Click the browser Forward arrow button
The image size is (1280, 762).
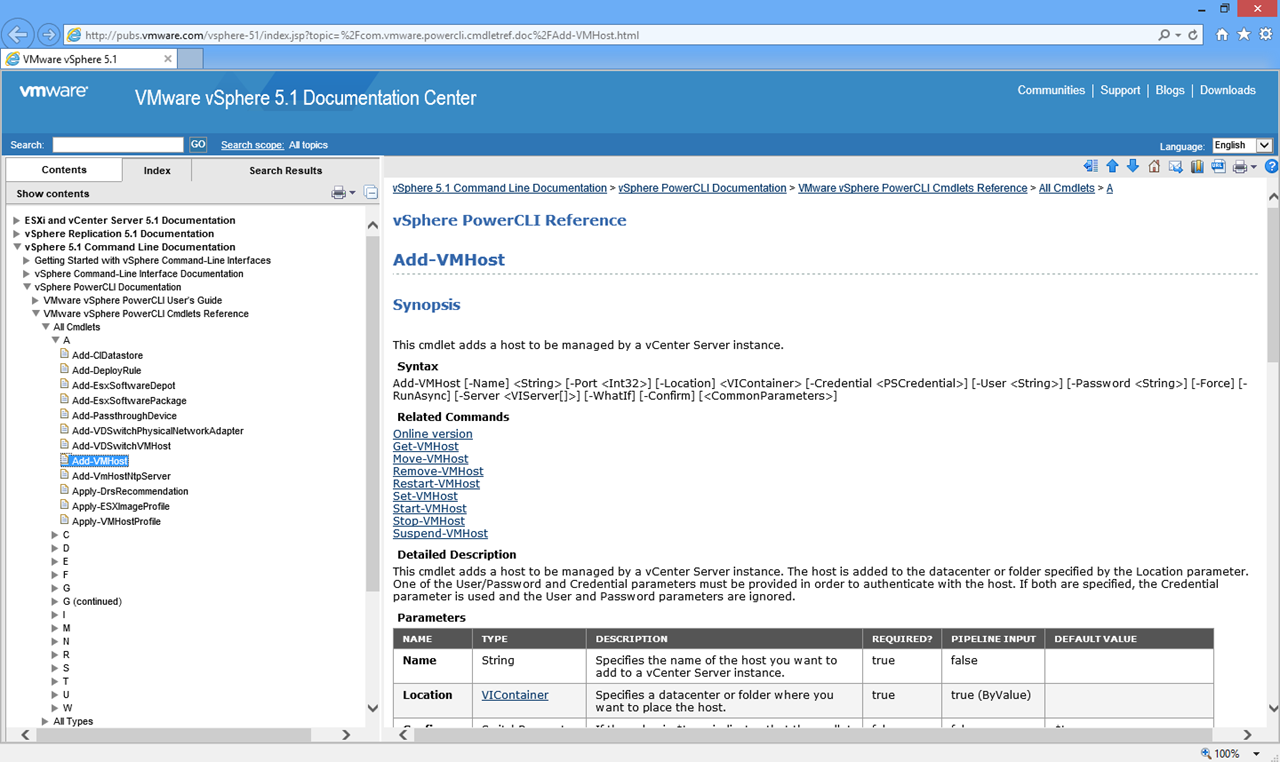click(48, 35)
